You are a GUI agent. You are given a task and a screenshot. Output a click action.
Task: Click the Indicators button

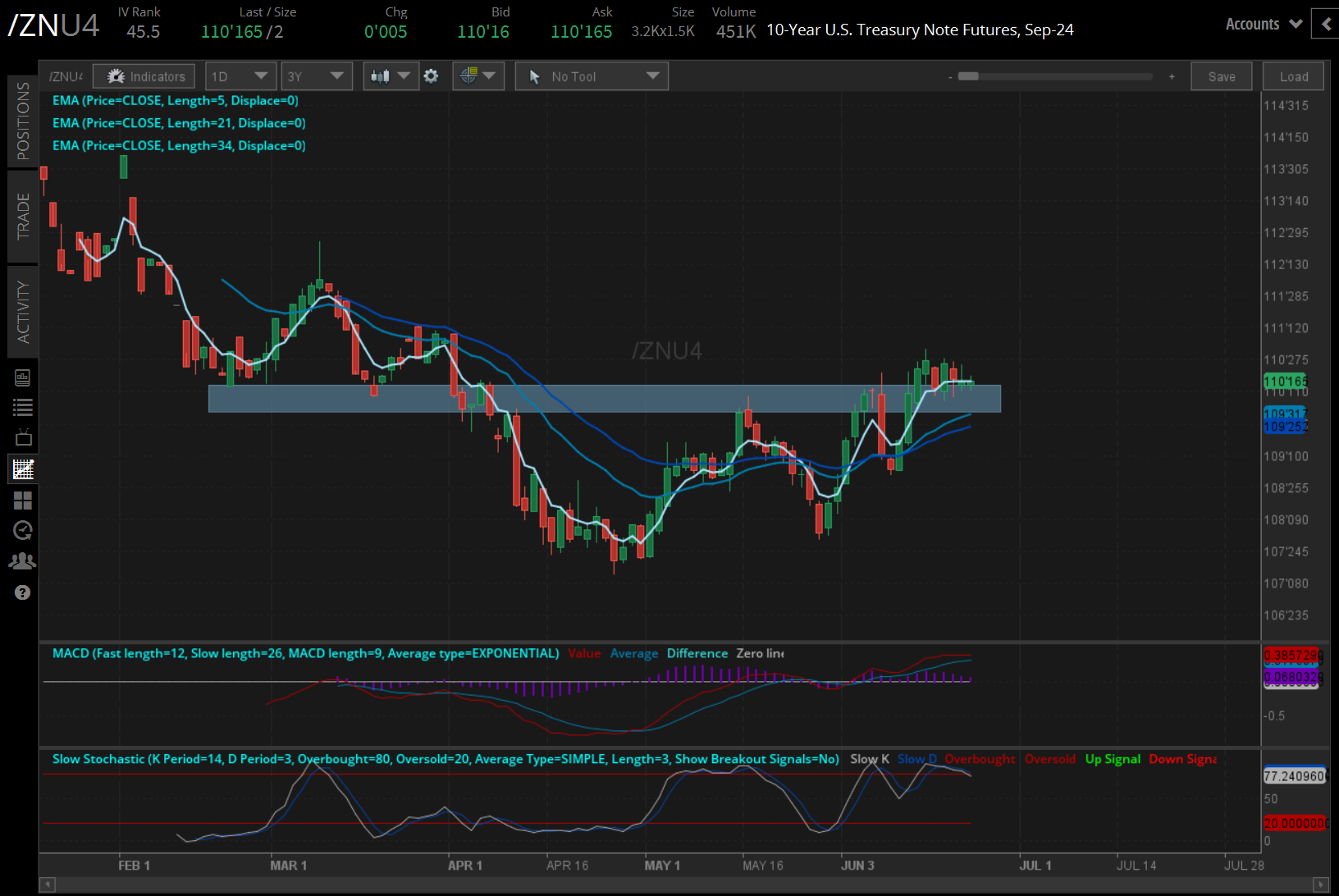144,76
